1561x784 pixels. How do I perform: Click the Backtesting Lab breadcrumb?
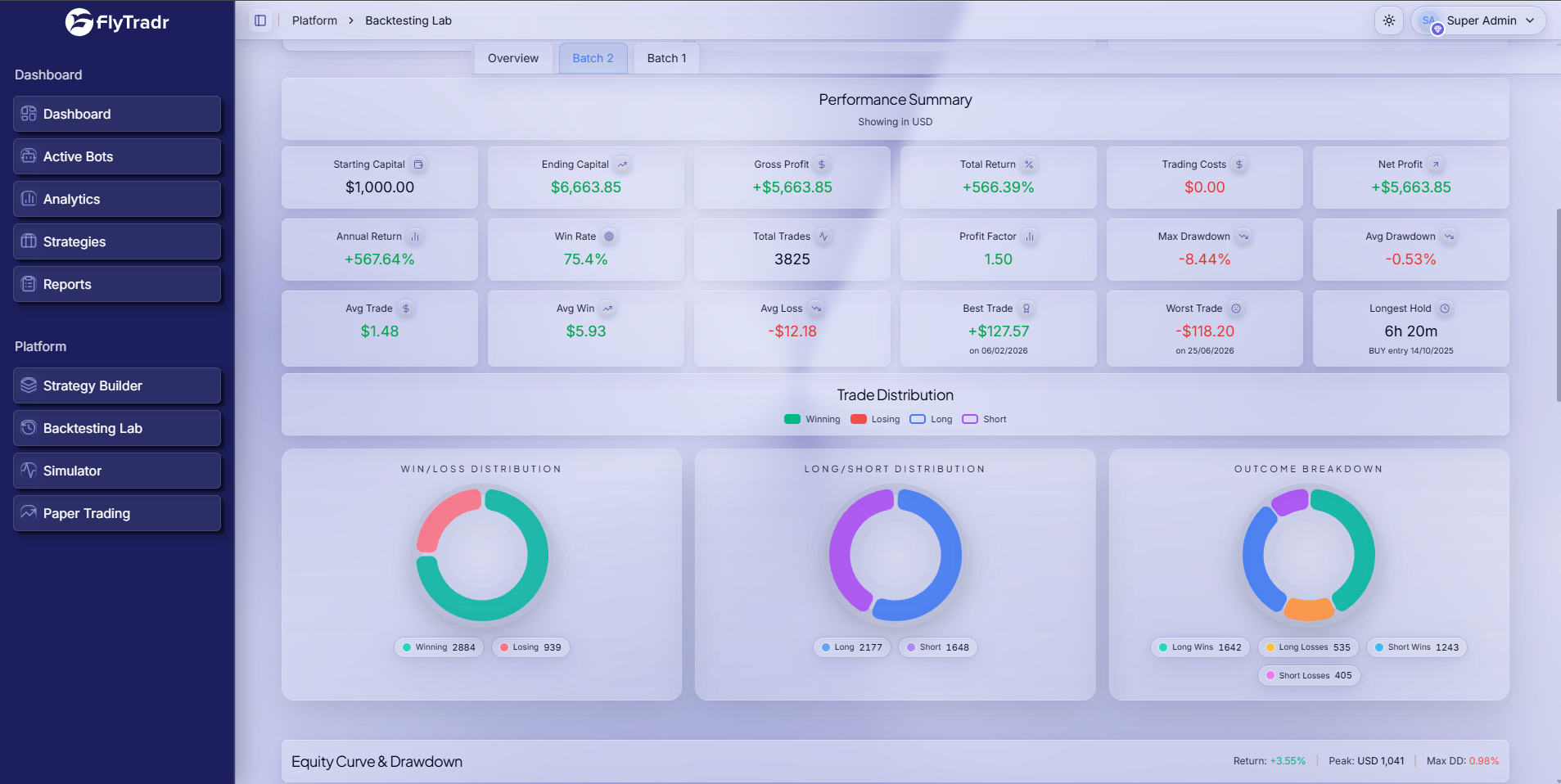(408, 20)
